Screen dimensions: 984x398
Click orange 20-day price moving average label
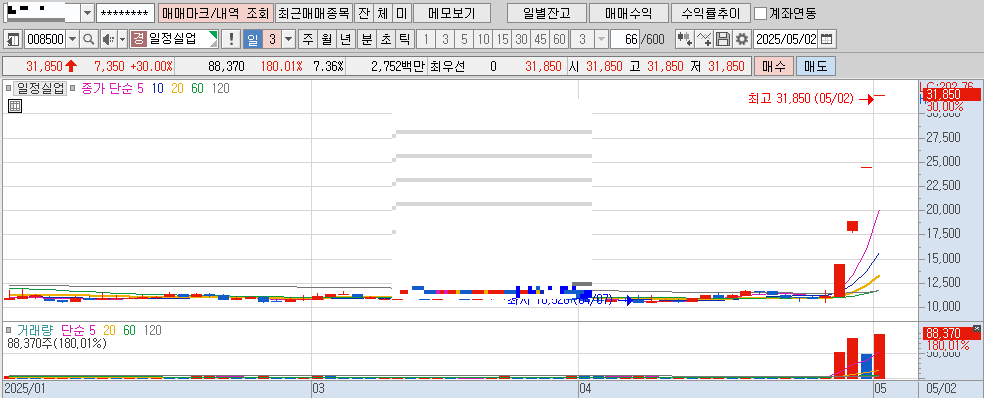(x=177, y=89)
